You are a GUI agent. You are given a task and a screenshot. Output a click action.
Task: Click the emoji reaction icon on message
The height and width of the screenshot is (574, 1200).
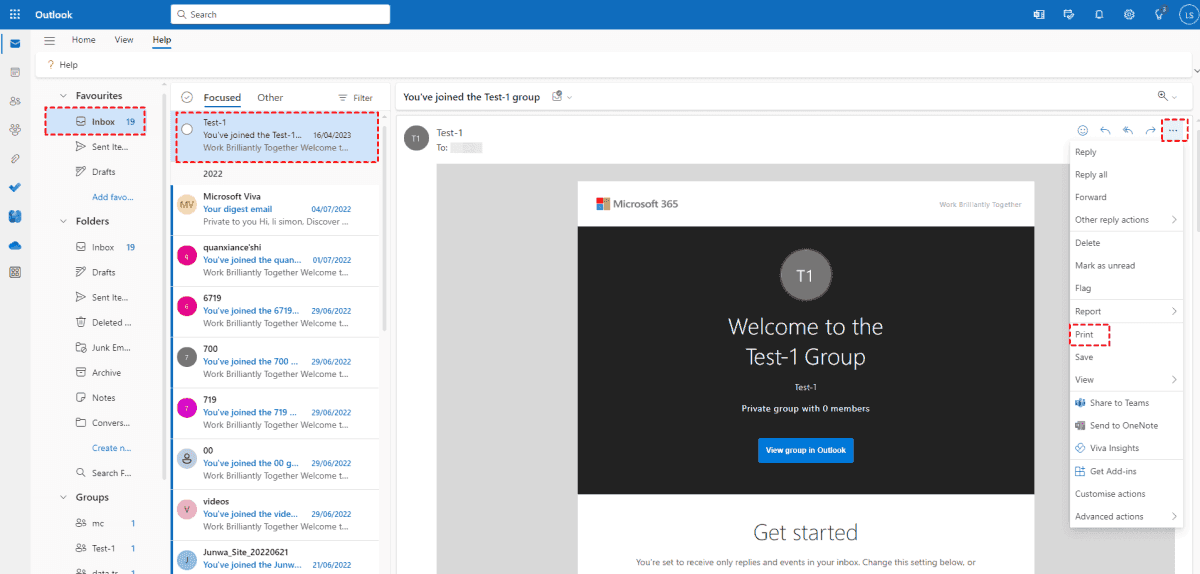point(1082,130)
